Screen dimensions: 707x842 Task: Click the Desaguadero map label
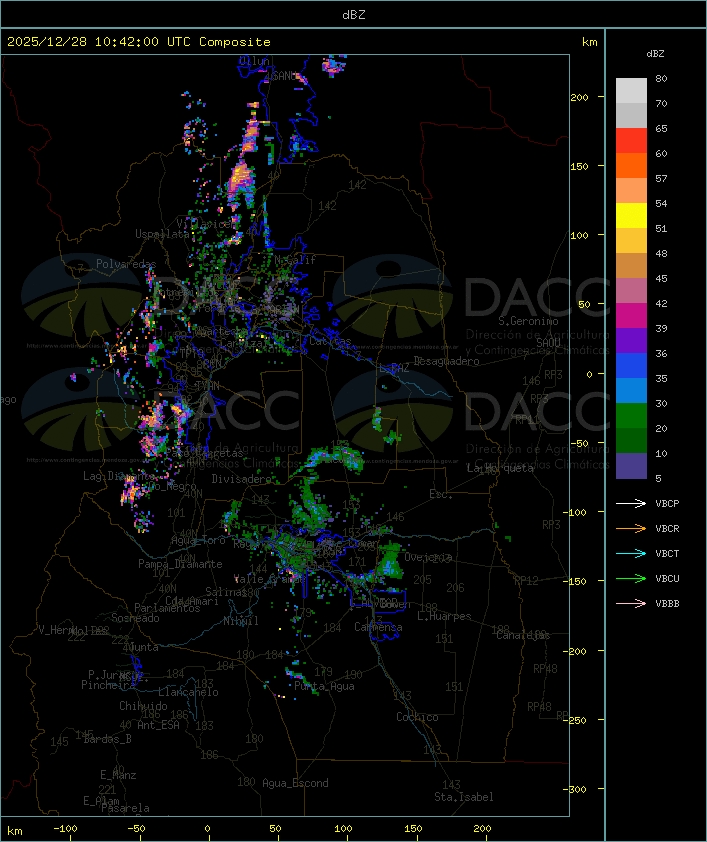(446, 361)
